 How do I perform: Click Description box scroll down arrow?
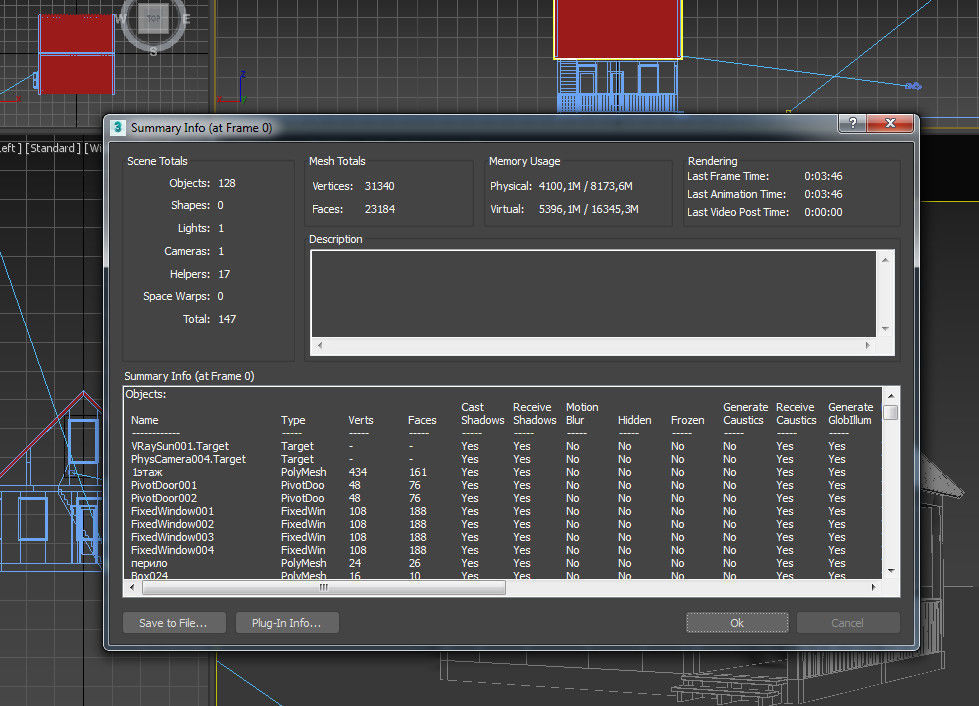(x=885, y=328)
